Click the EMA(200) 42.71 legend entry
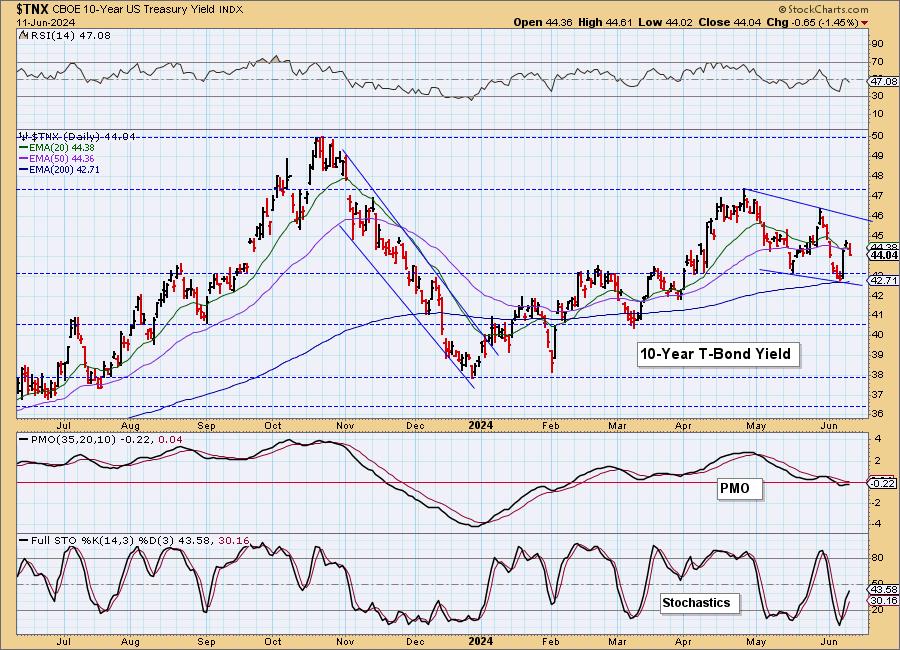The height and width of the screenshot is (650, 900). 59,169
